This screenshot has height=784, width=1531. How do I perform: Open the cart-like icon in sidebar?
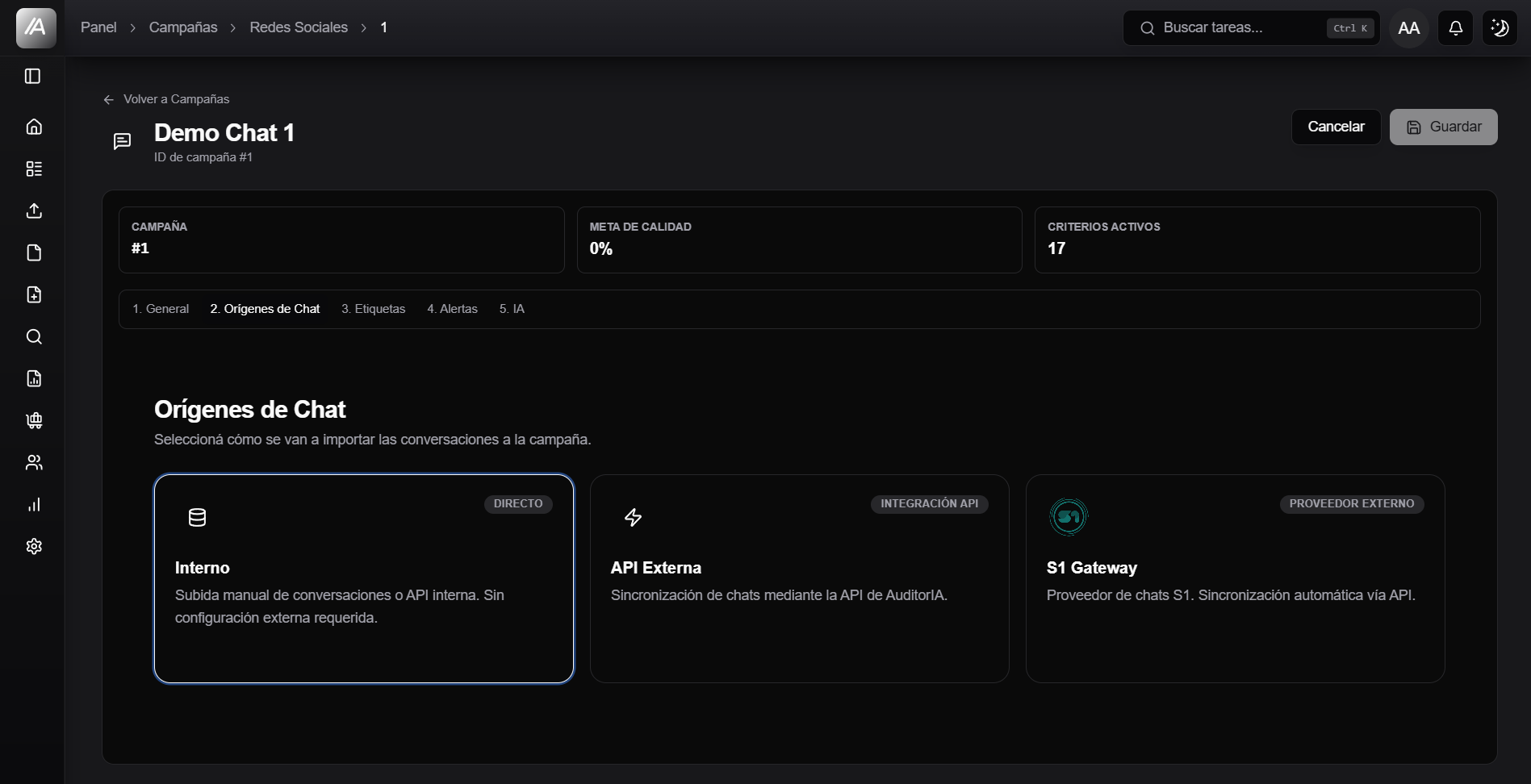(x=34, y=420)
